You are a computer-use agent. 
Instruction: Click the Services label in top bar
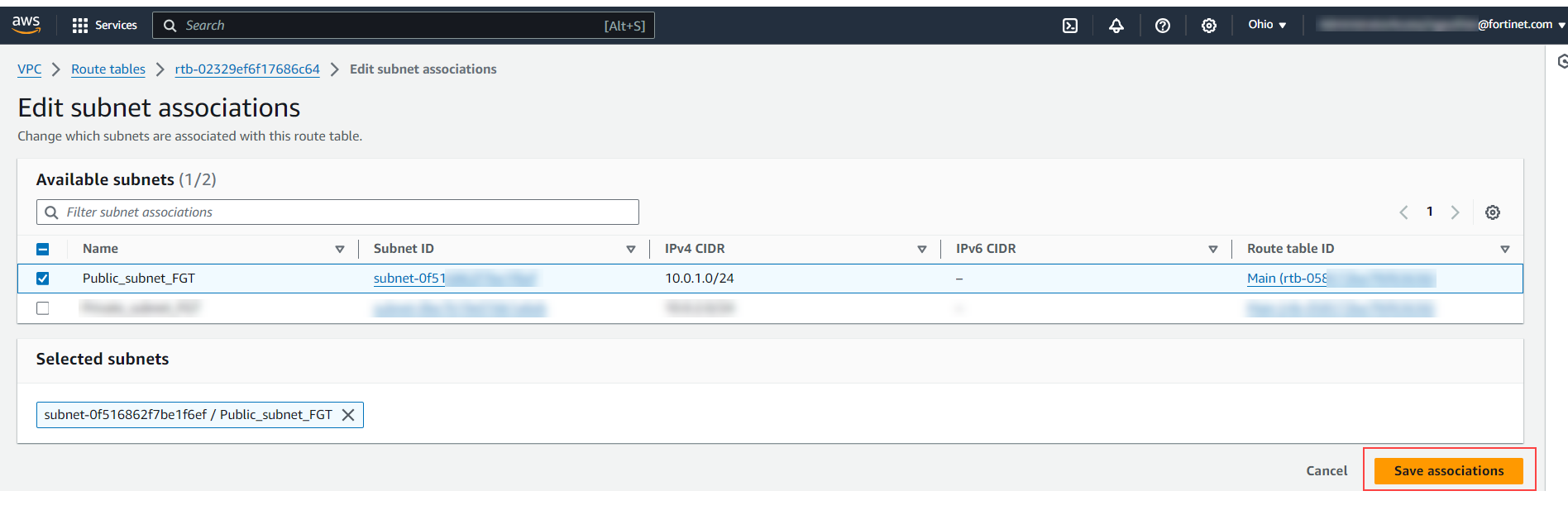[116, 26]
